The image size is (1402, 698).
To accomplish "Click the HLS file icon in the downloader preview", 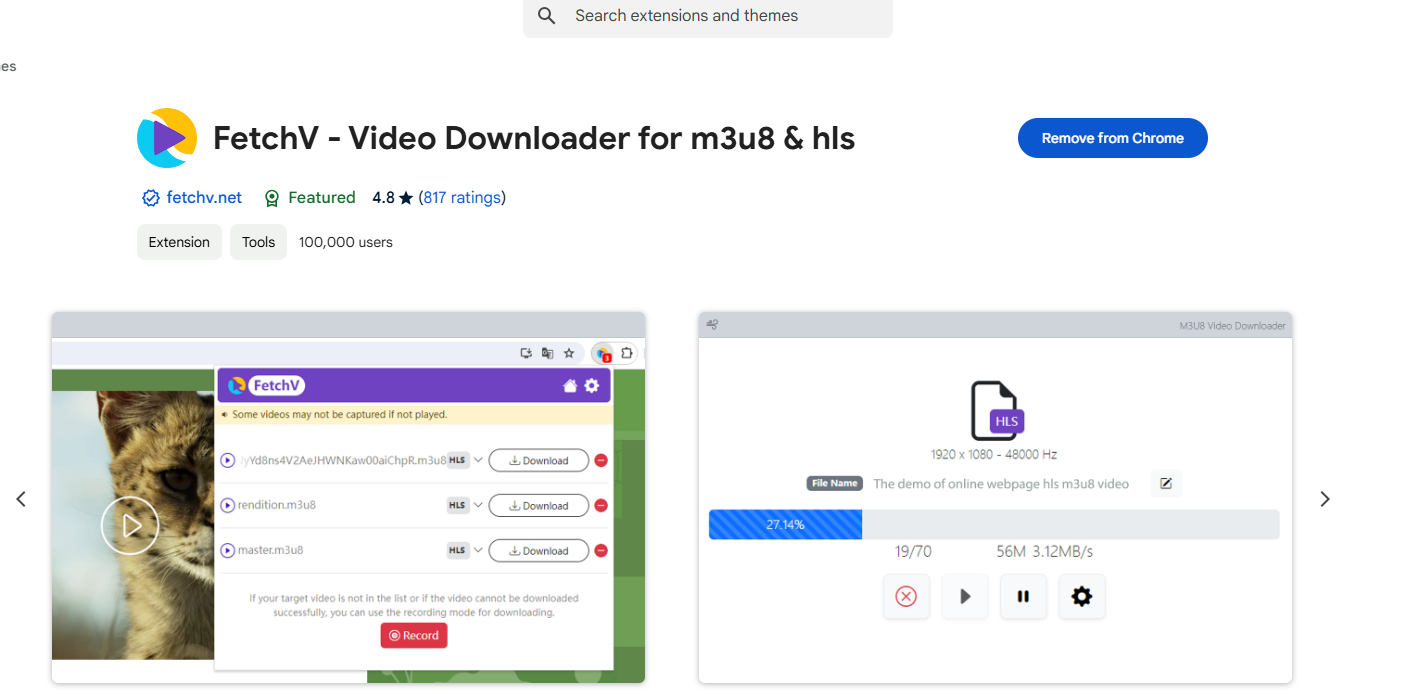I will point(997,411).
